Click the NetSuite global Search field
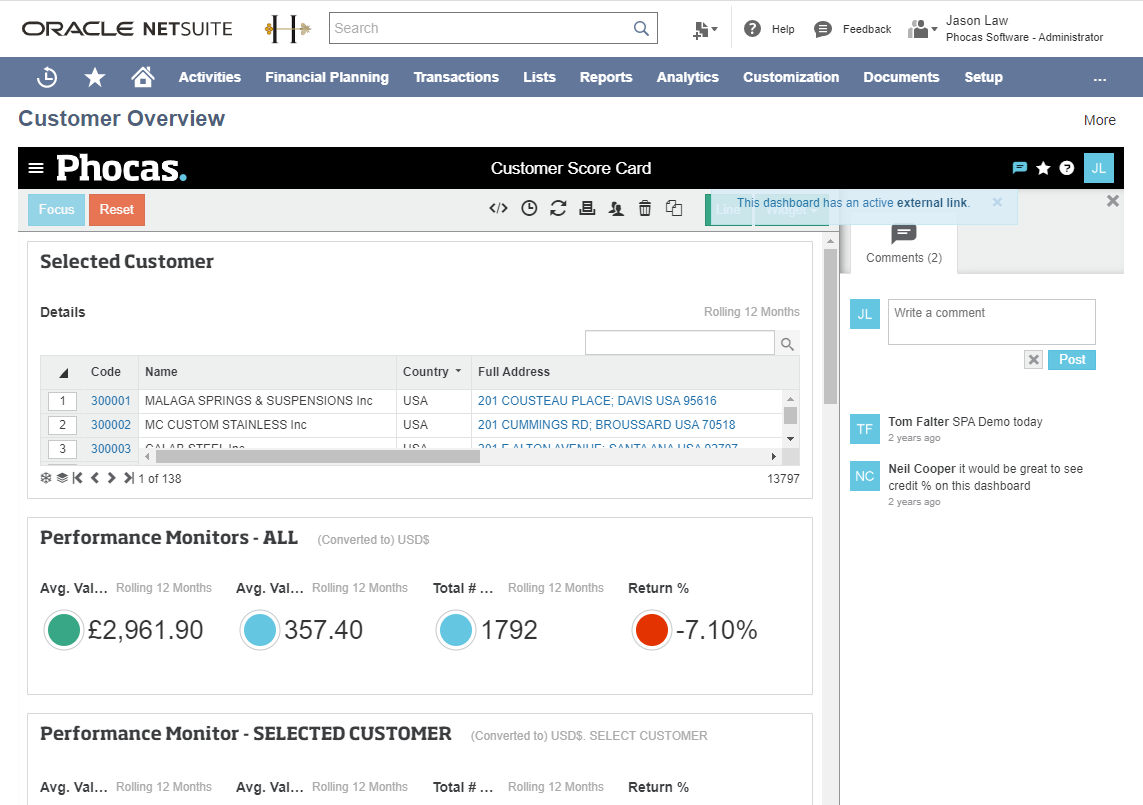This screenshot has width=1143, height=805. coord(481,28)
